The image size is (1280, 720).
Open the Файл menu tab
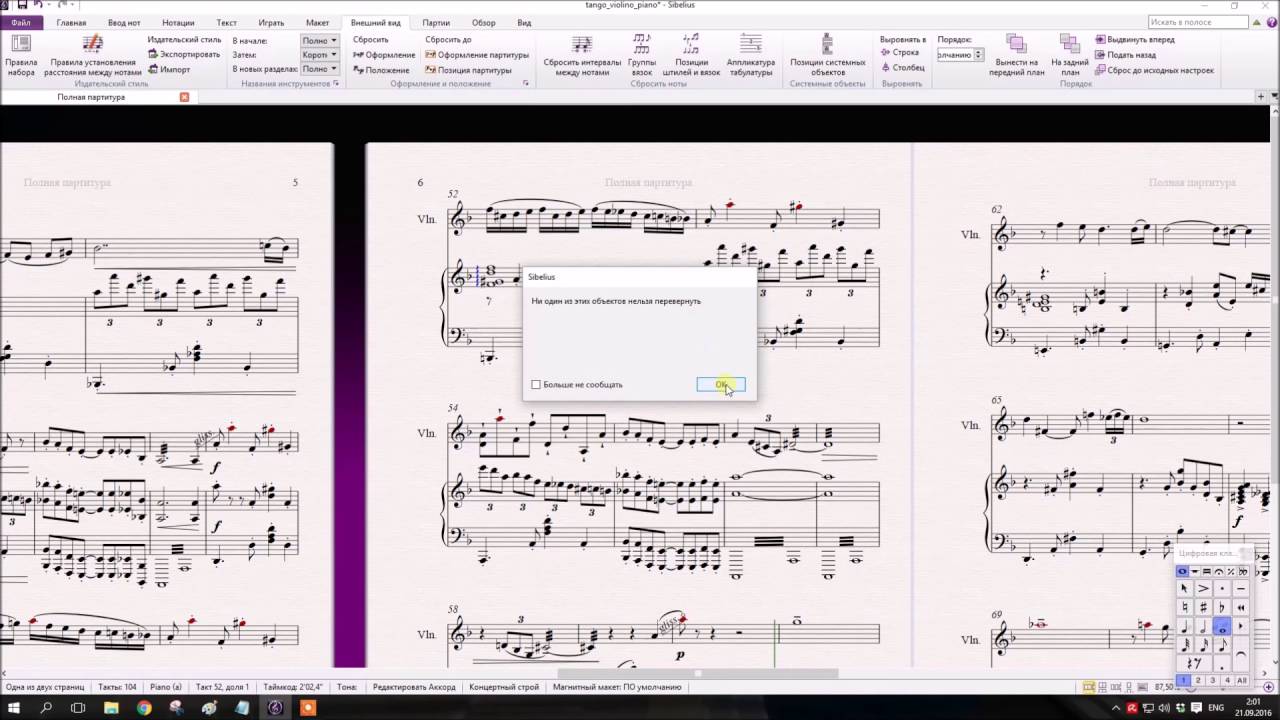click(x=21, y=22)
